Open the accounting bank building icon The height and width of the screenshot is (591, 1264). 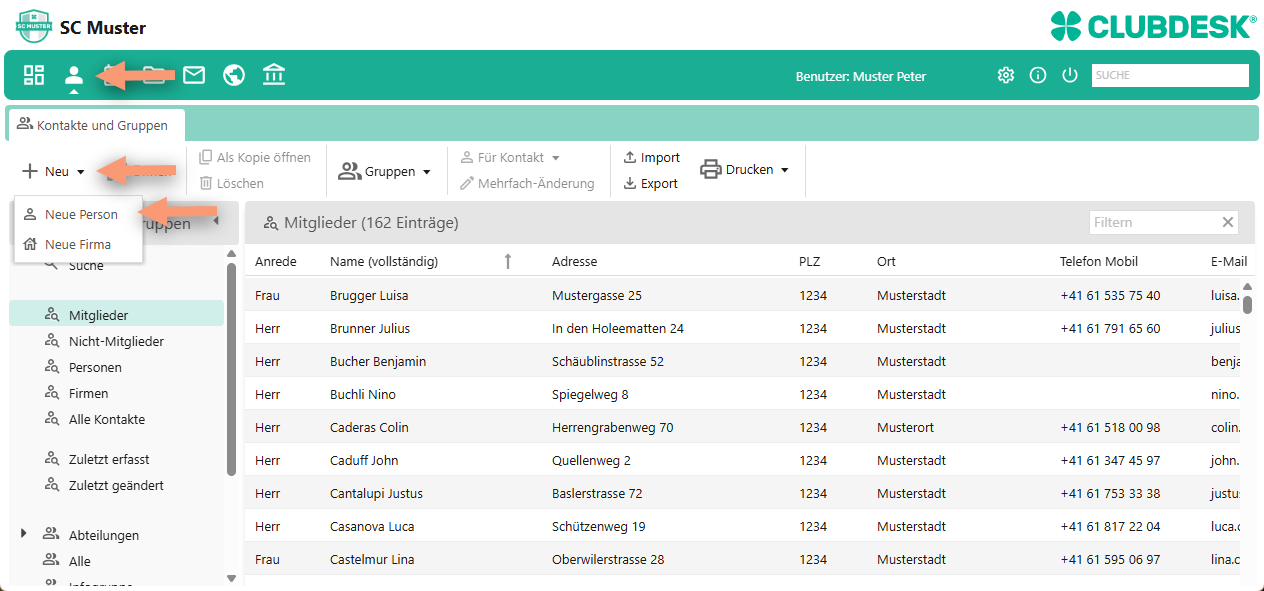tap(274, 75)
